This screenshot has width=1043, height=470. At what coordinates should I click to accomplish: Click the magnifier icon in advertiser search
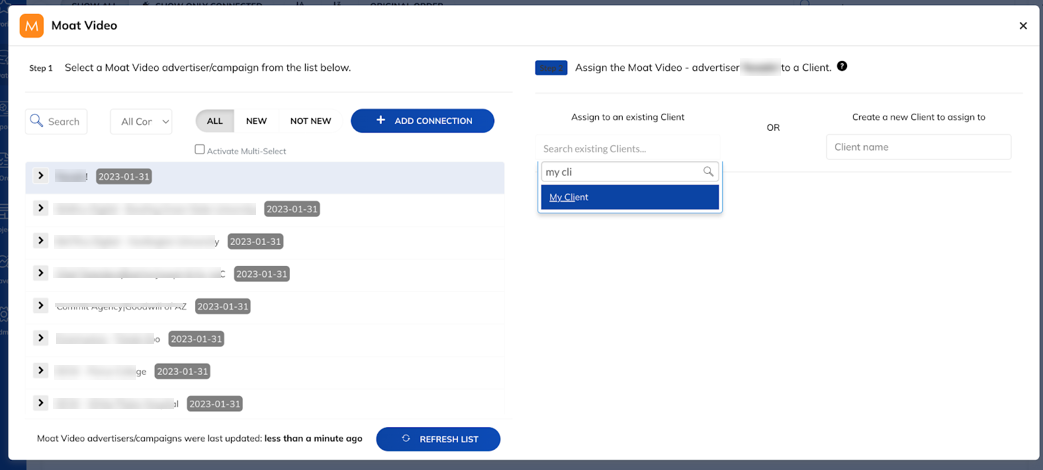pyautogui.click(x=37, y=121)
